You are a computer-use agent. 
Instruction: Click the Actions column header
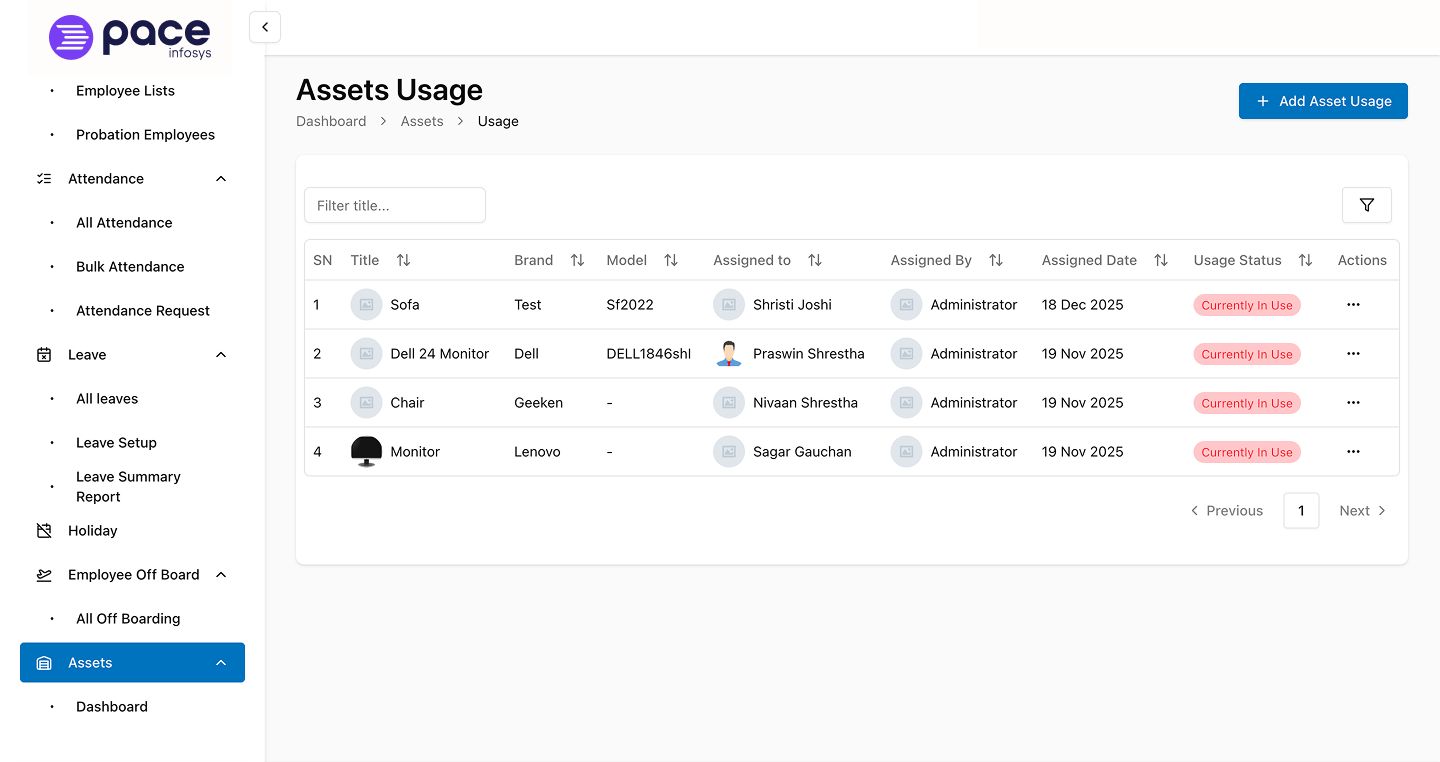[1362, 260]
